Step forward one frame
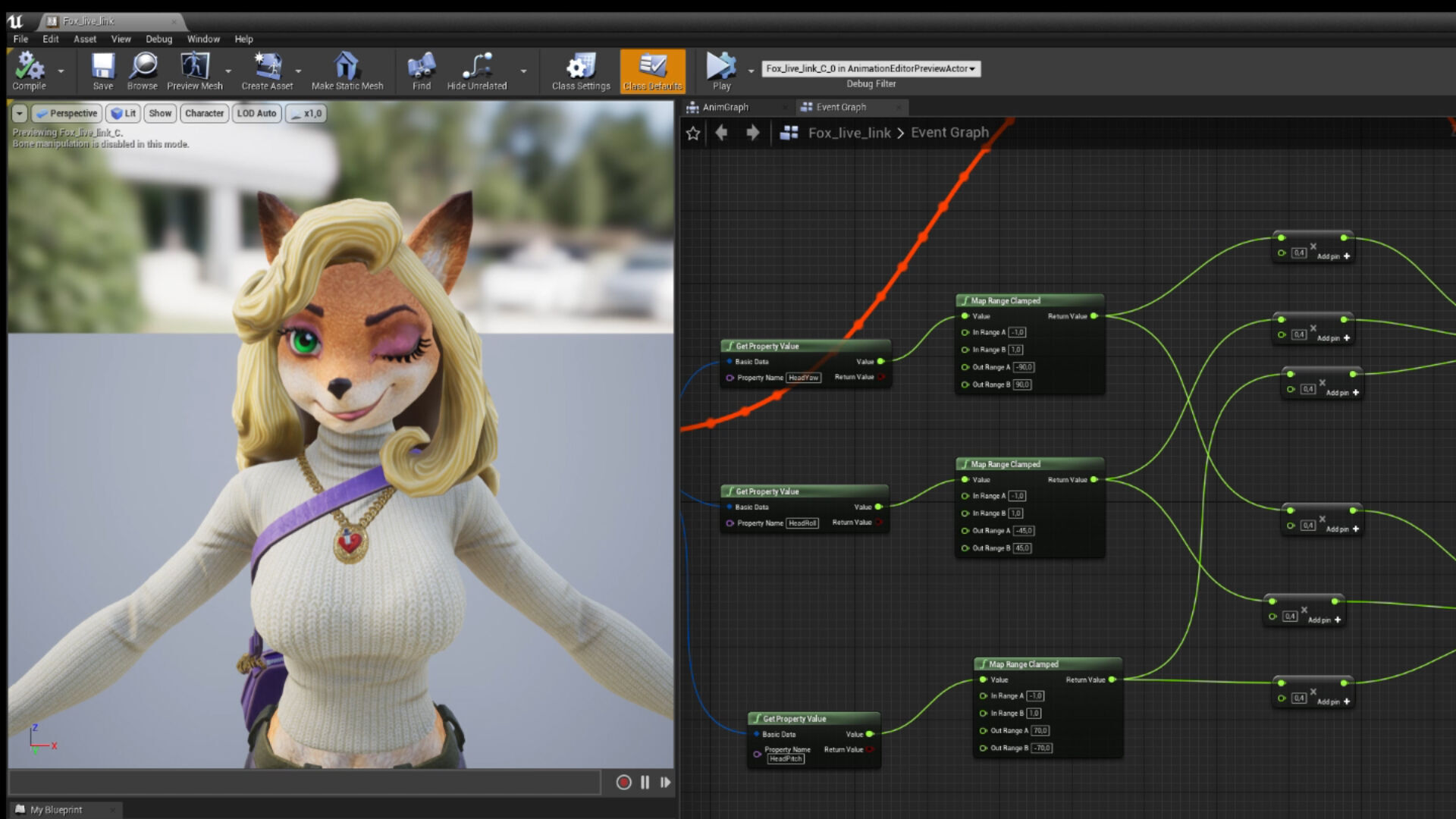 click(x=665, y=782)
